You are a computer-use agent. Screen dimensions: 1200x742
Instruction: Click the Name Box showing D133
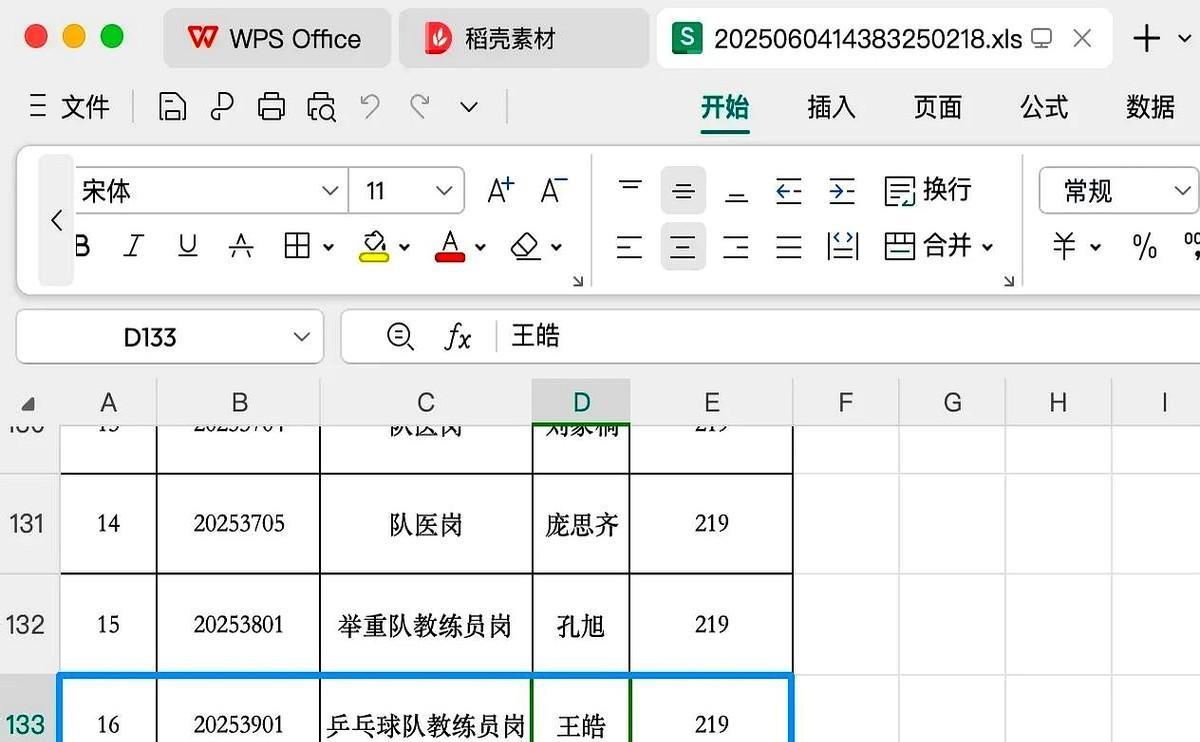[170, 337]
